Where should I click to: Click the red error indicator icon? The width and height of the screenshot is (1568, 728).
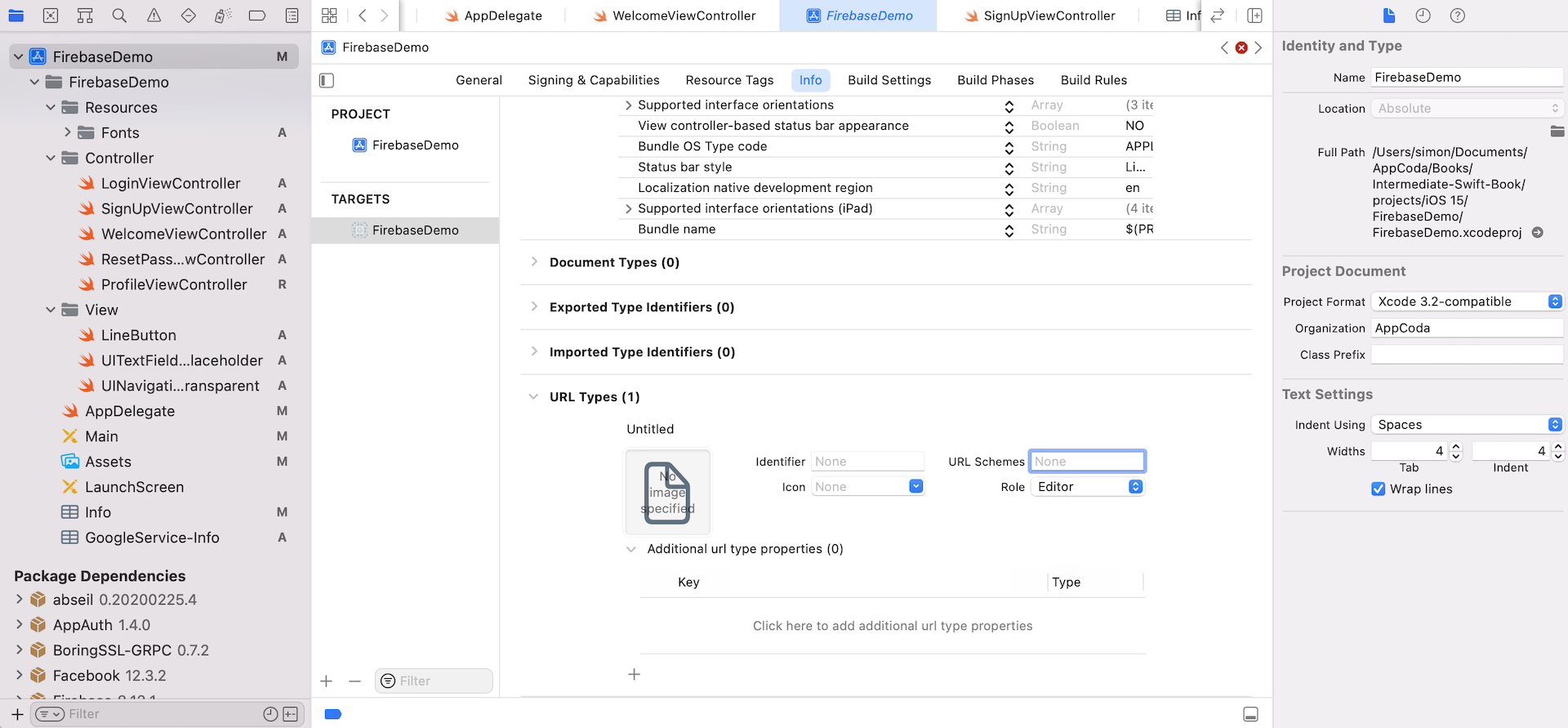(1241, 47)
